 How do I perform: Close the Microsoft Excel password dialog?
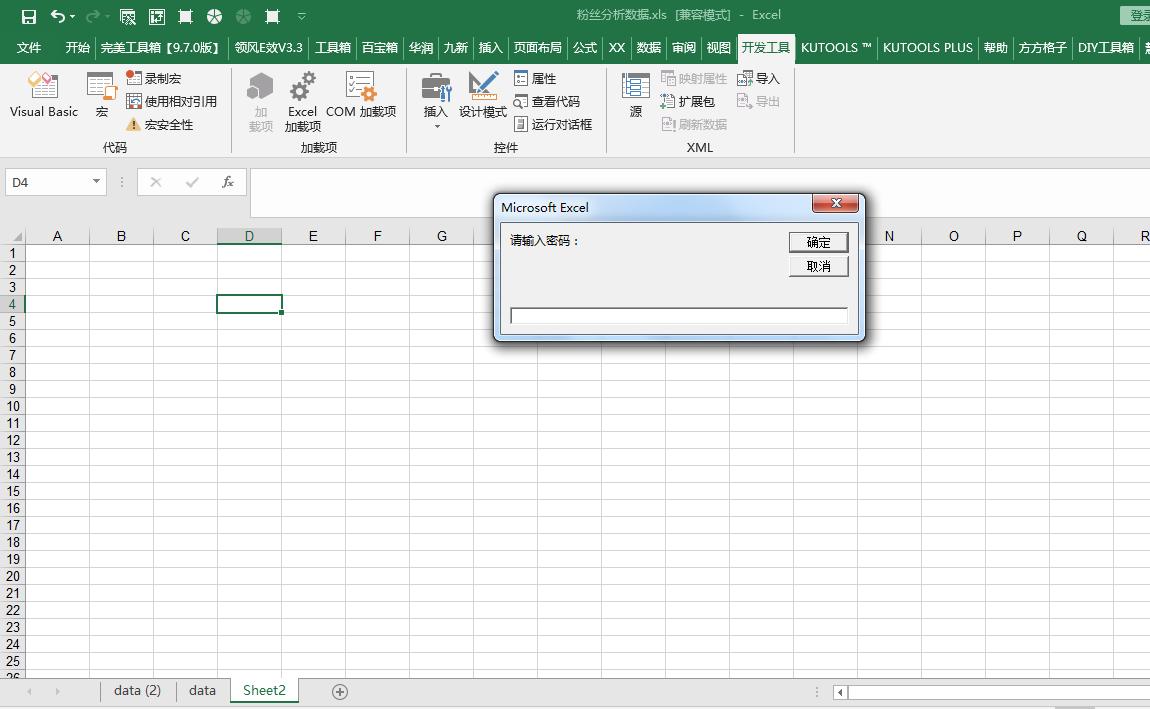coord(835,203)
